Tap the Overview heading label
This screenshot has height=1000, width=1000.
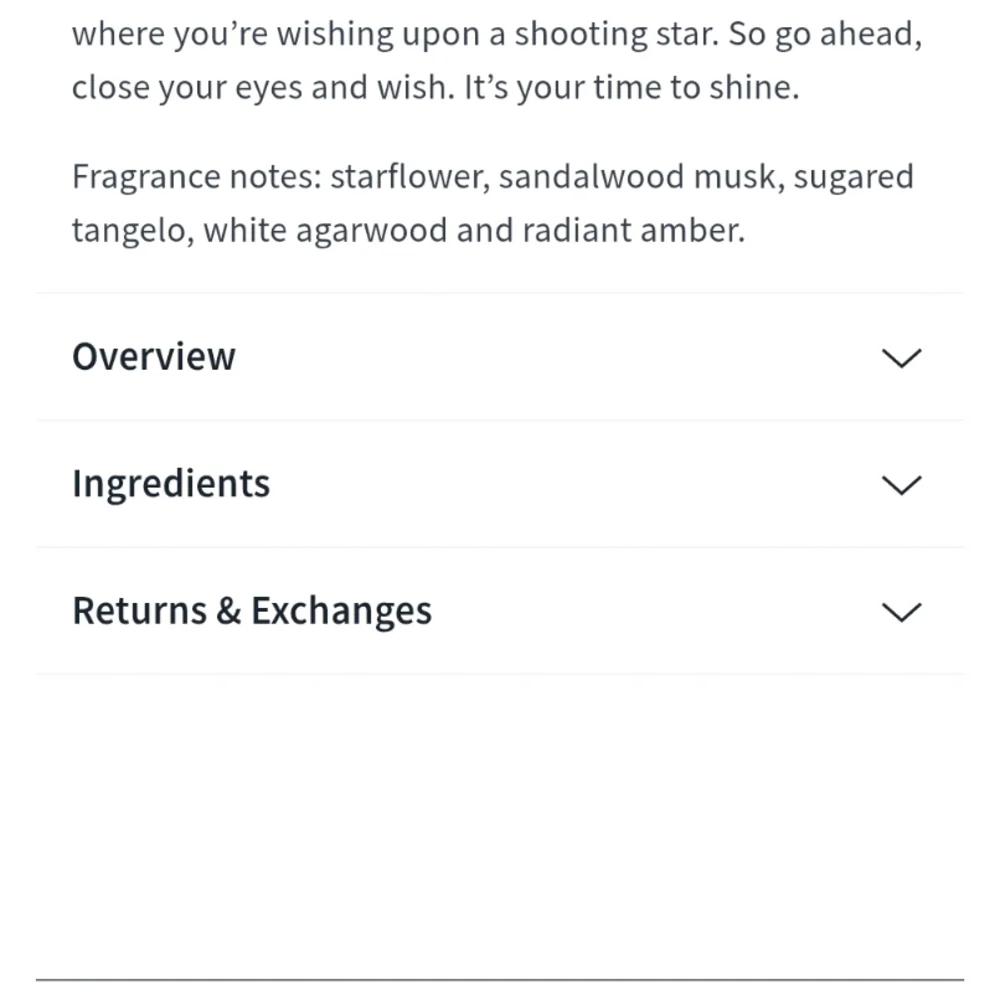[x=154, y=357]
